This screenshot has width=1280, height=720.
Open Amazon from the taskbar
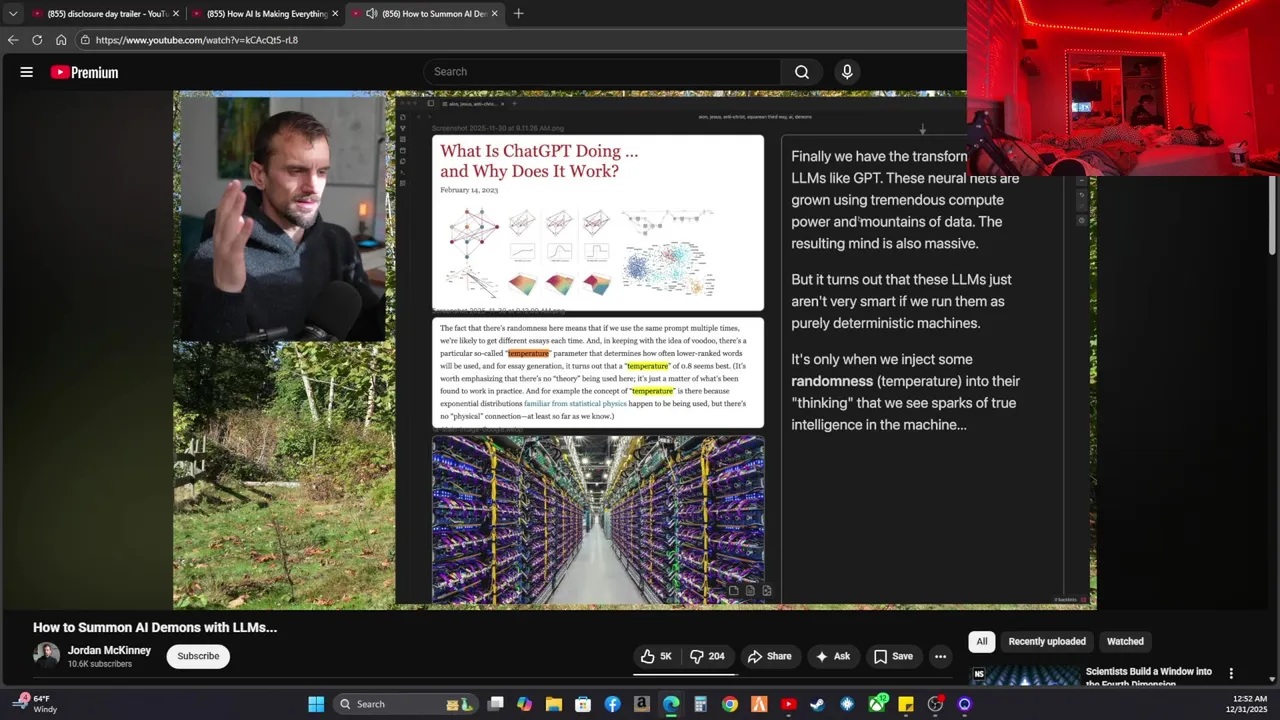642,704
